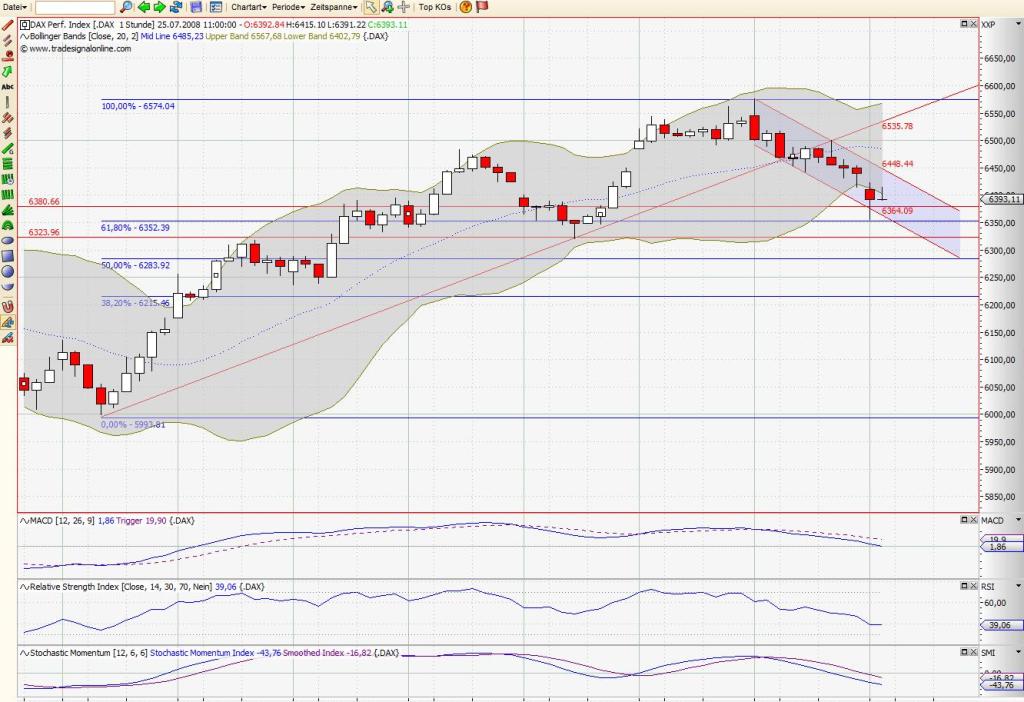Image resolution: width=1024 pixels, height=702 pixels.
Task: Toggle the red magnet snap tool
Action: click(x=8, y=306)
